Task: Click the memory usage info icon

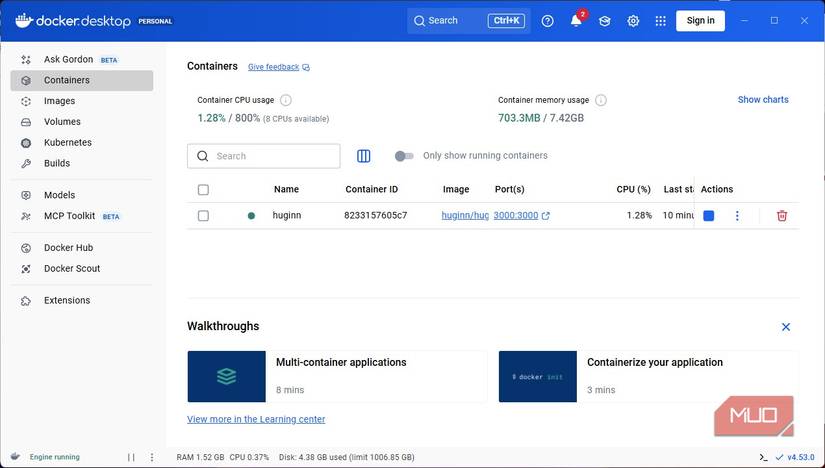Action: click(x=600, y=100)
